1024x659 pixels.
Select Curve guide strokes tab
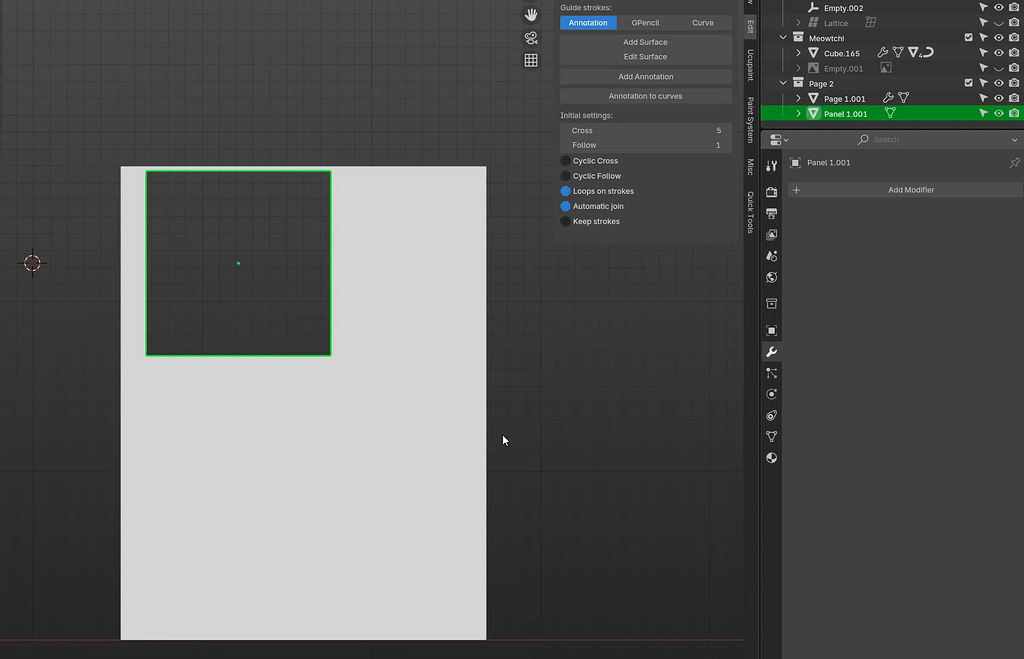point(703,23)
